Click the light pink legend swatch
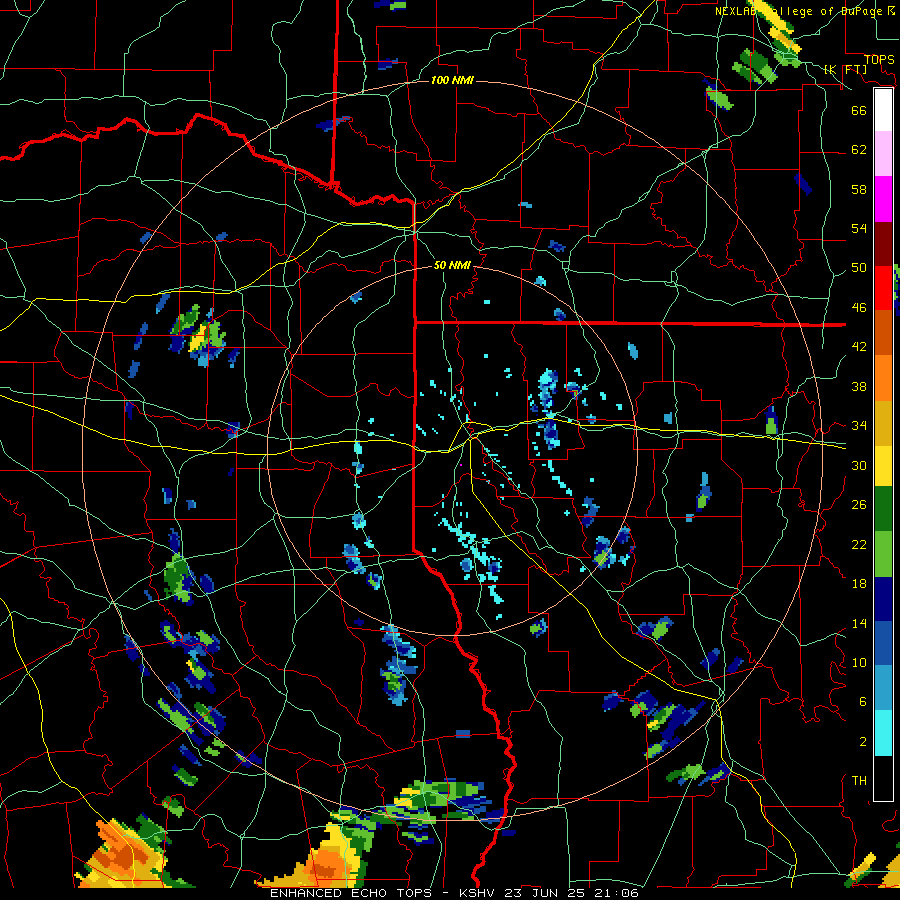Image resolution: width=900 pixels, height=900 pixels. [x=883, y=154]
